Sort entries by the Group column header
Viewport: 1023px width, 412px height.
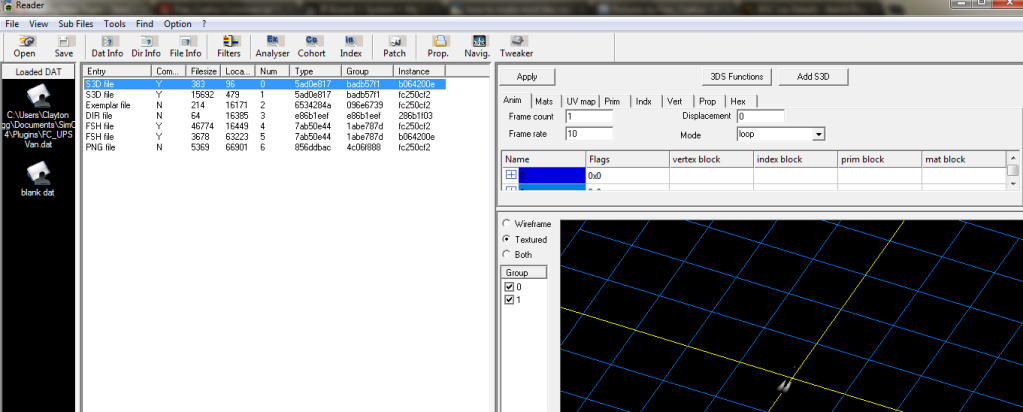point(367,71)
